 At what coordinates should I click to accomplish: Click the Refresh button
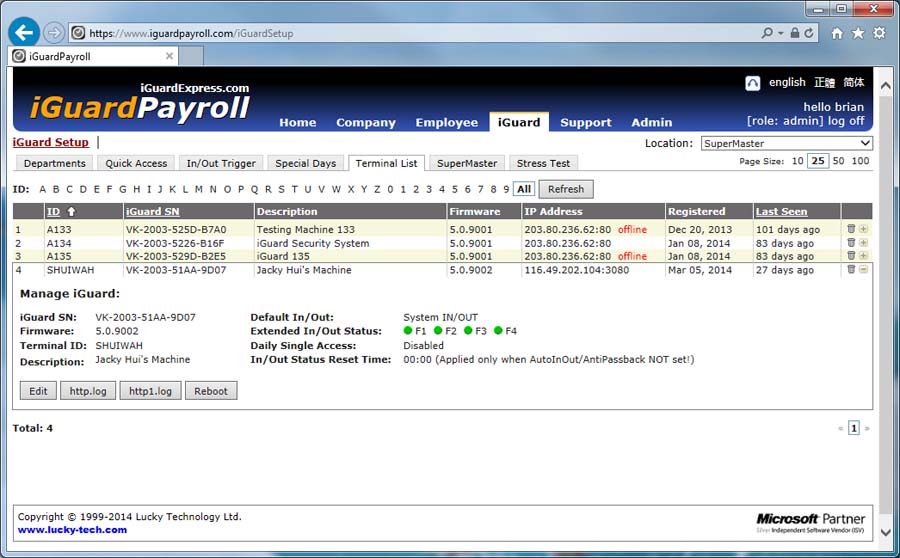coord(565,189)
